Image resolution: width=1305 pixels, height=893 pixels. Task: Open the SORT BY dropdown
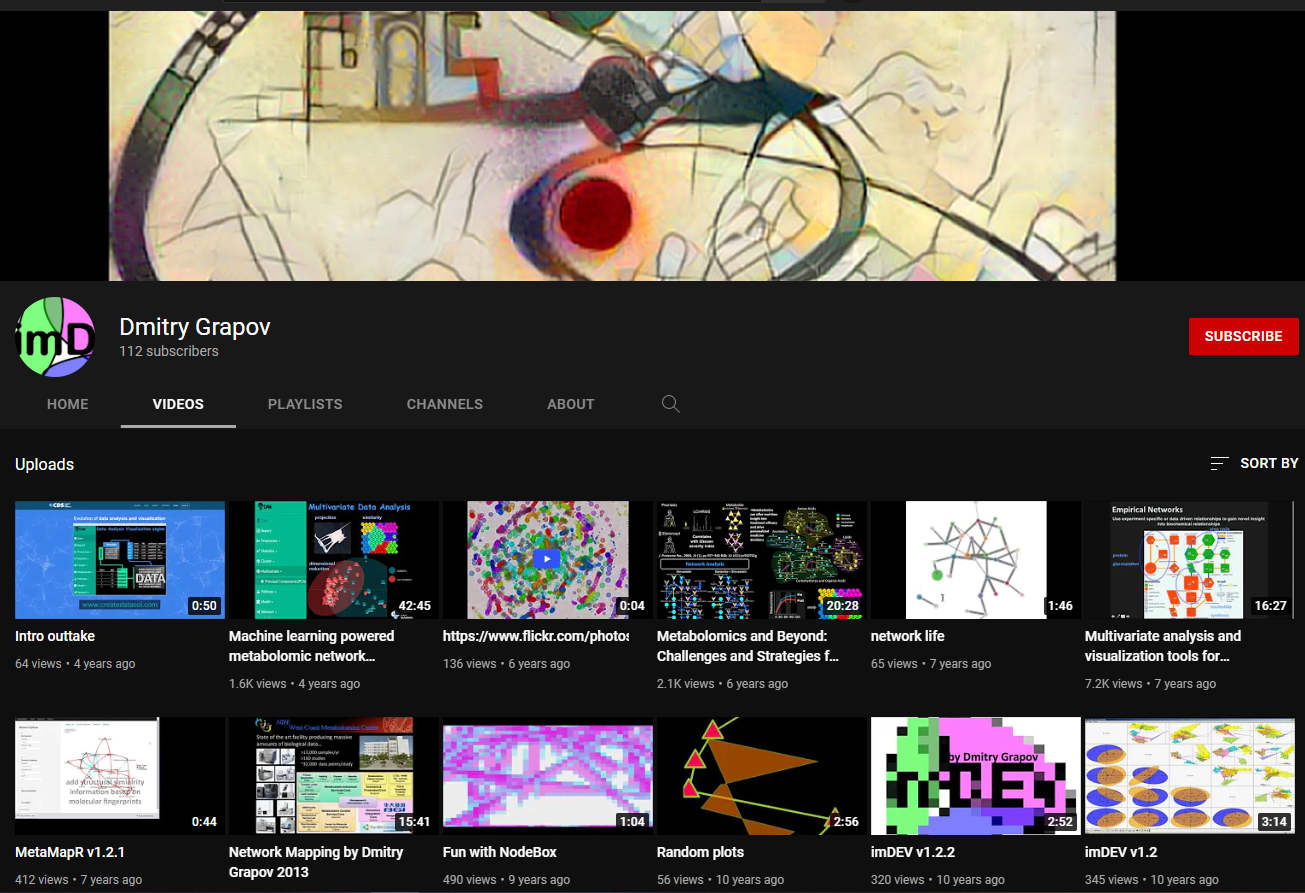point(1268,463)
